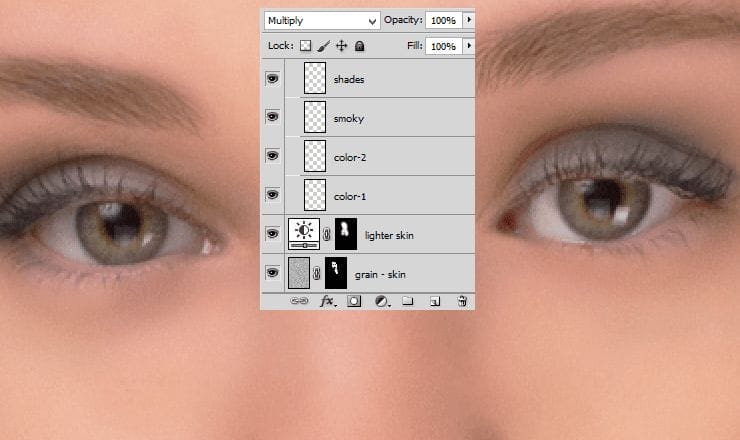Click the lighter skin layer mask thumbnail
Viewport: 740px width, 440px height.
tap(347, 233)
